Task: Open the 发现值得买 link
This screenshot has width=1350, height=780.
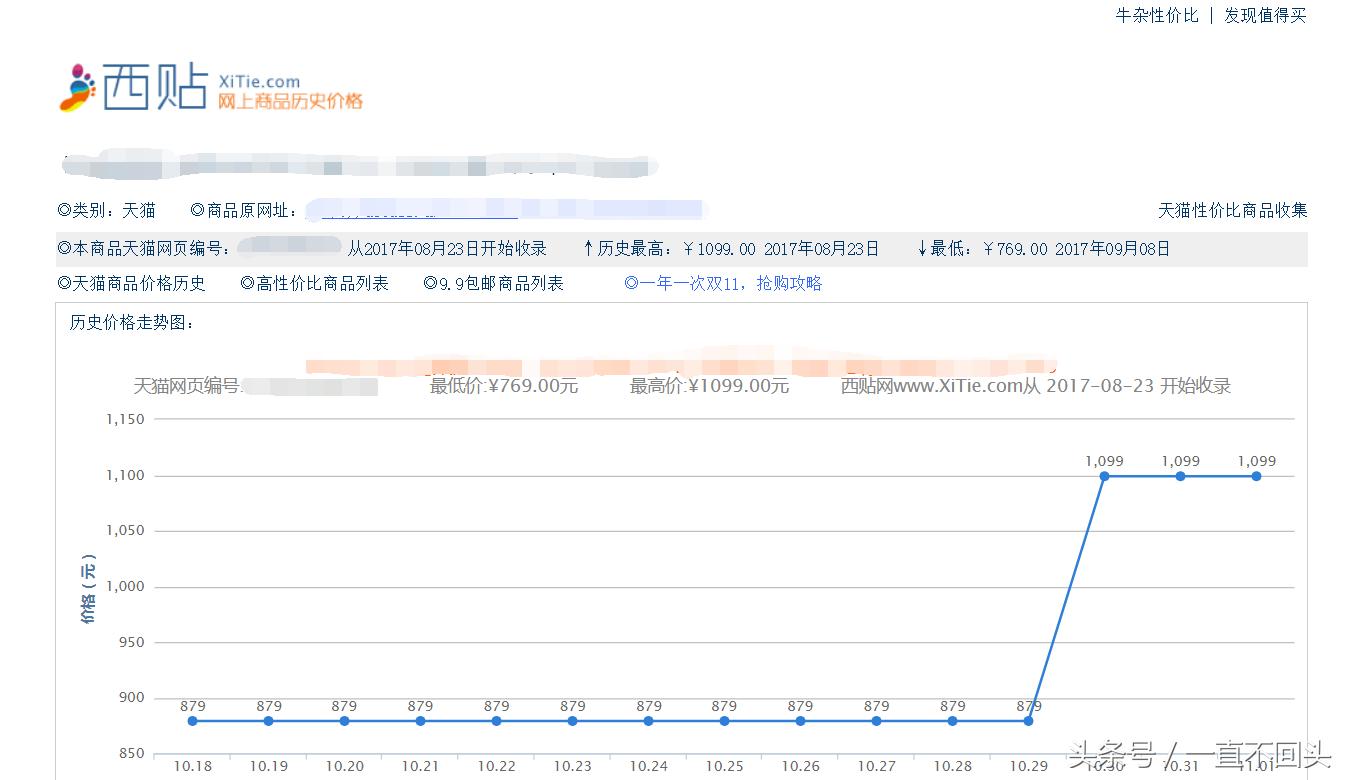Action: pos(1265,15)
